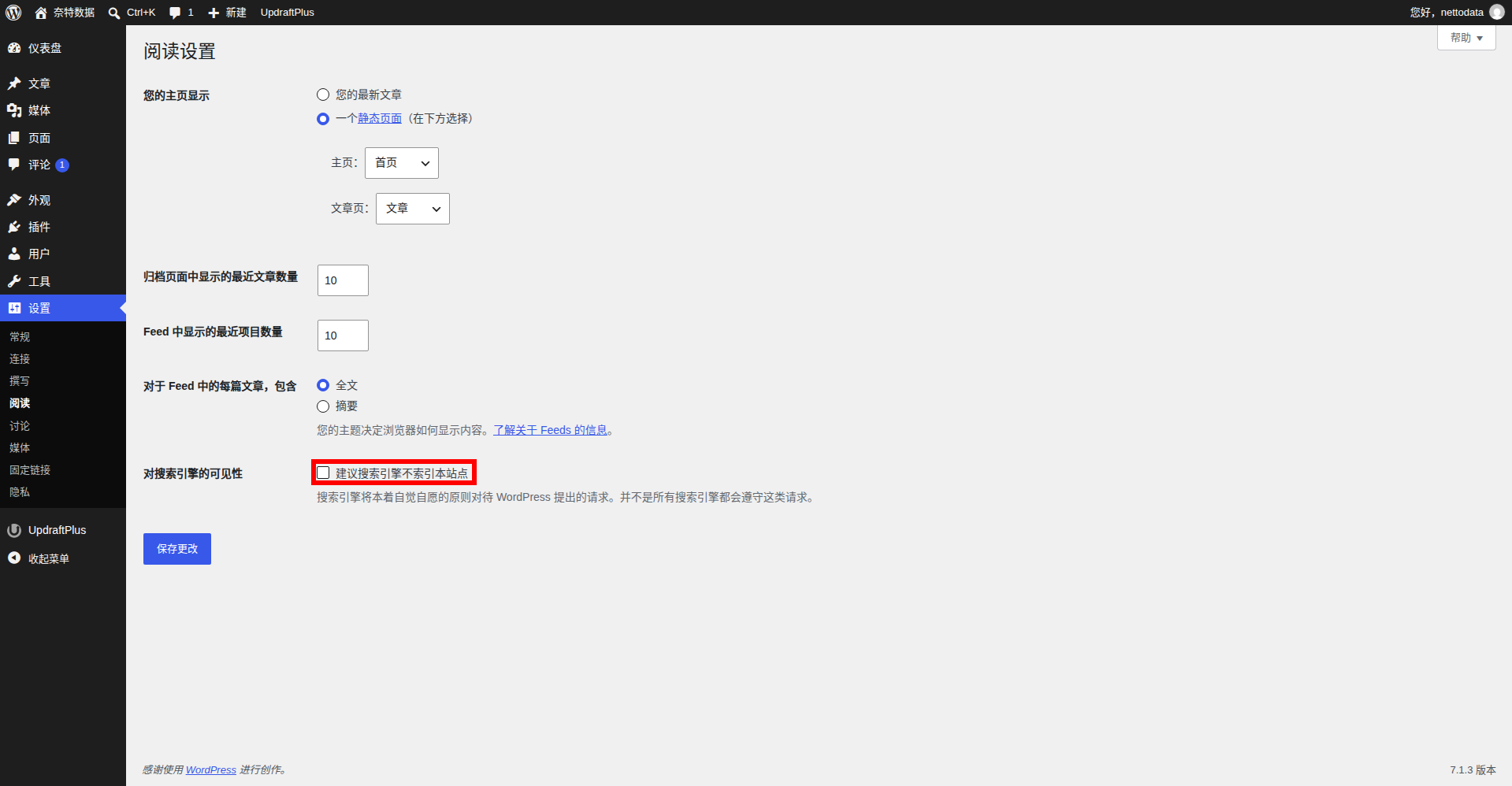Open 外观 appearance brush icon
Viewport: 1512px width, 786px height.
coord(14,200)
